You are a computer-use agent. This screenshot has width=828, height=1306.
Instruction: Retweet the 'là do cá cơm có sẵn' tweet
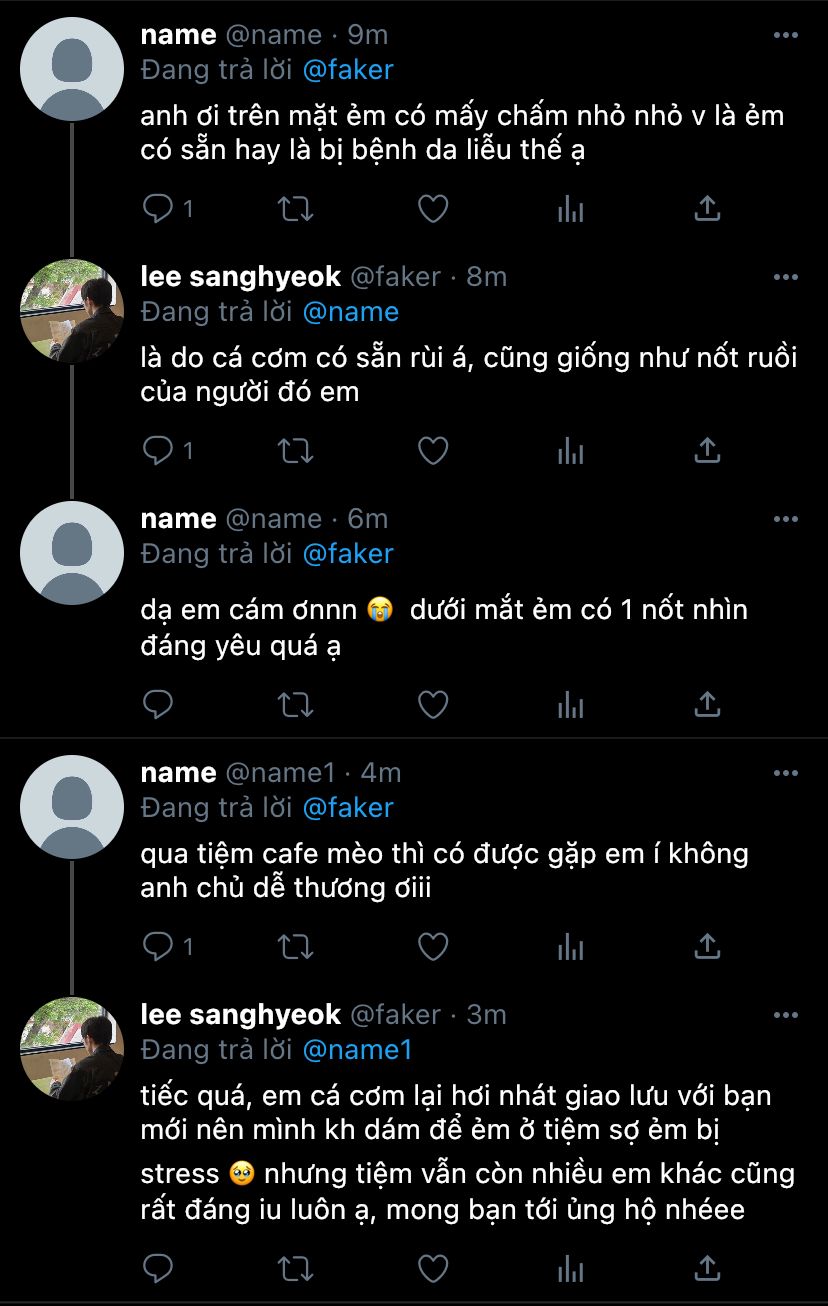tap(295, 451)
